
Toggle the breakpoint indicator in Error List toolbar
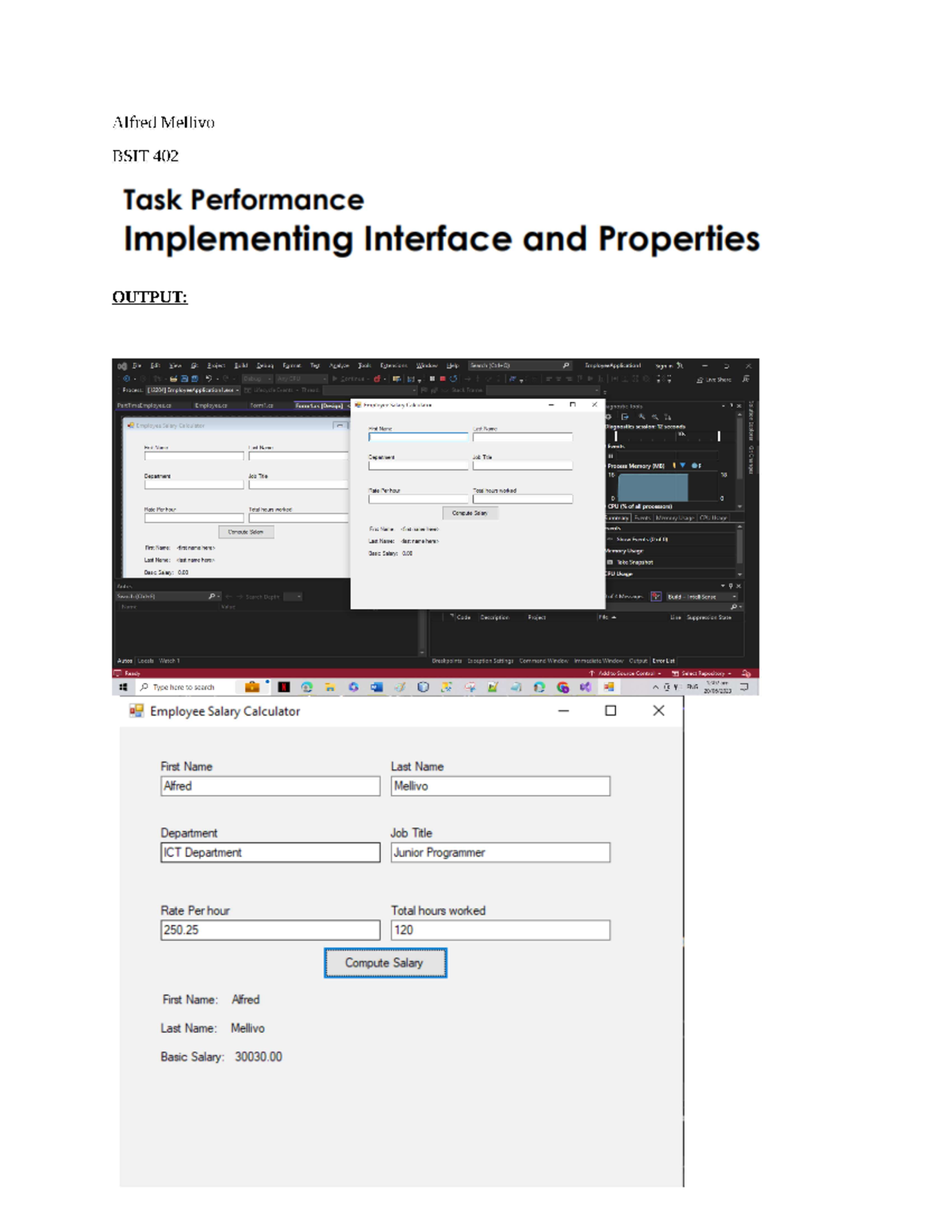tap(656, 597)
